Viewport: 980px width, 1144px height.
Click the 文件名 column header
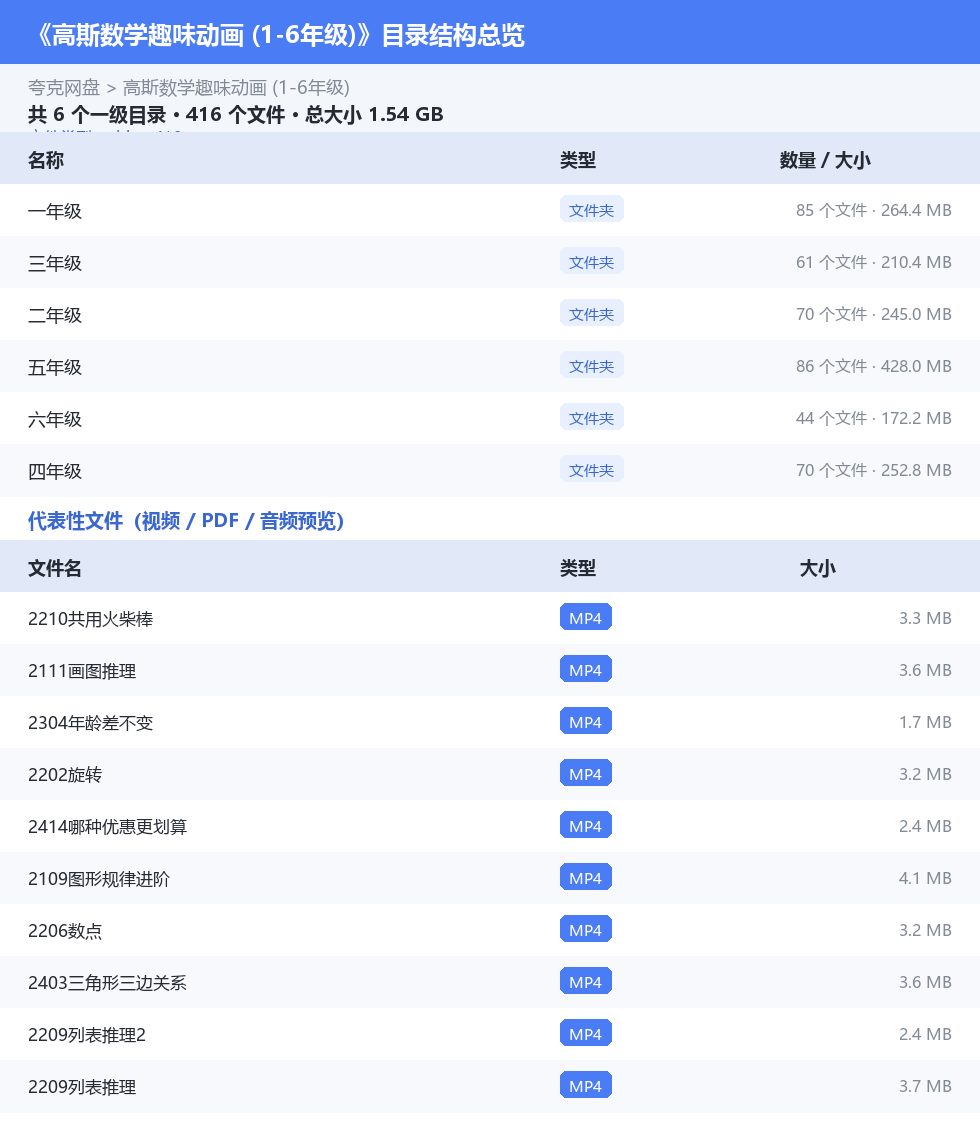(55, 568)
